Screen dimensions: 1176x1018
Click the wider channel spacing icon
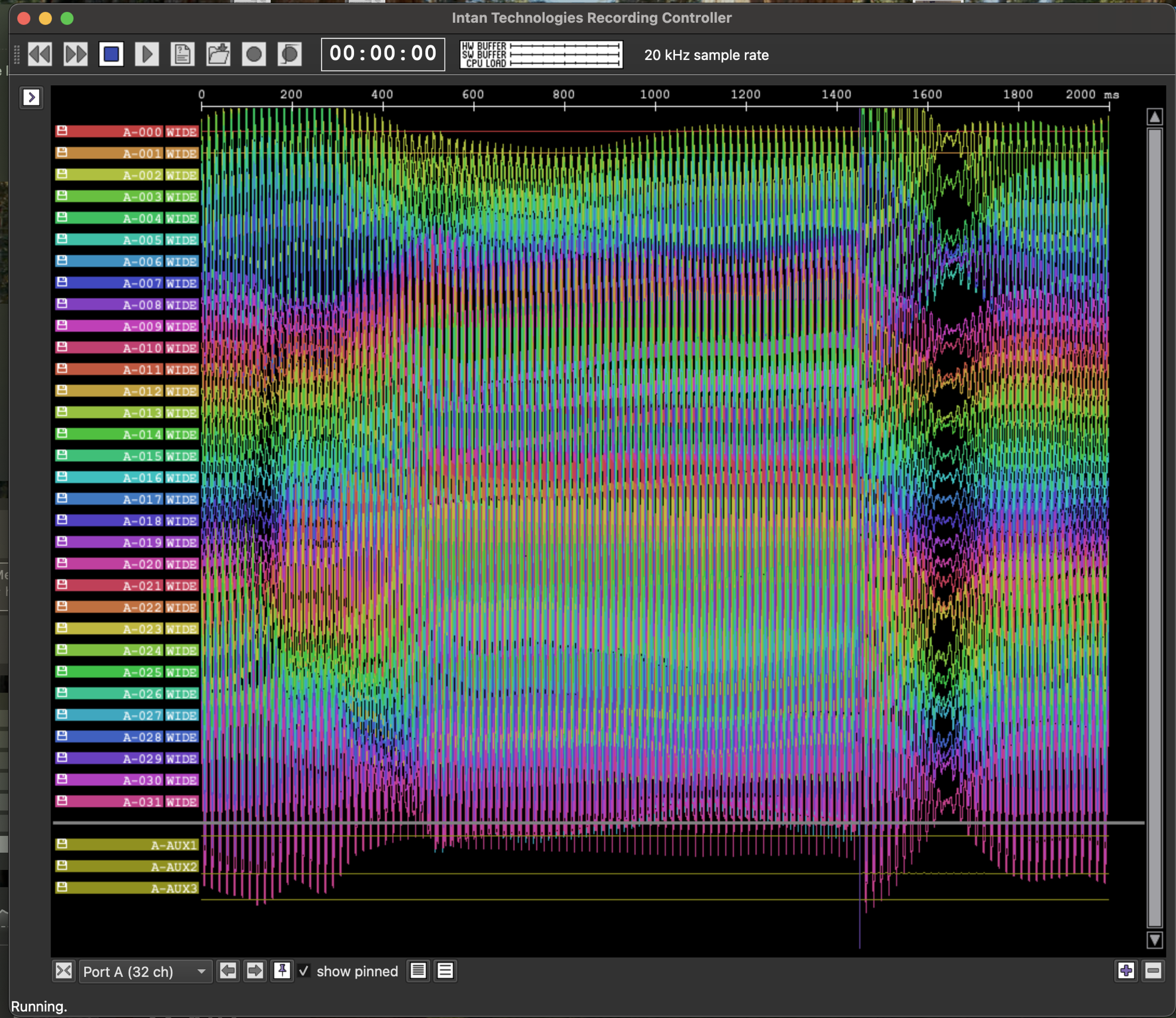click(x=446, y=970)
